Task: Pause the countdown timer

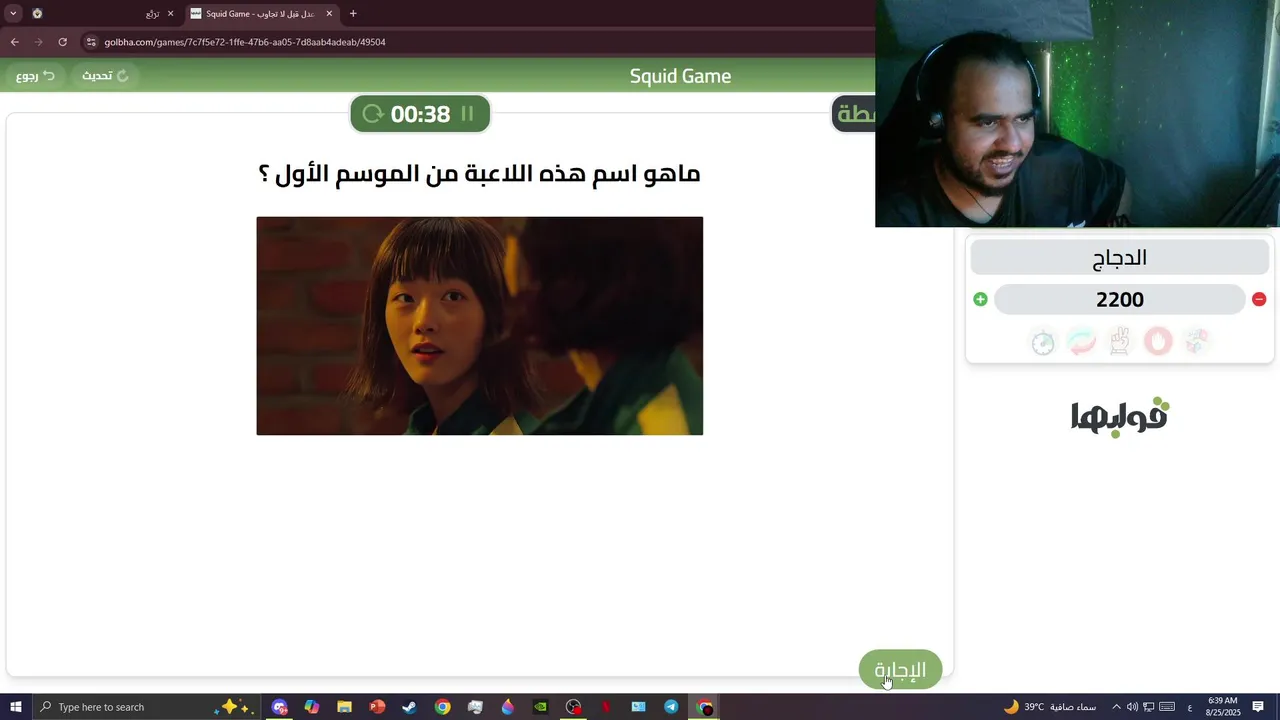Action: [467, 114]
